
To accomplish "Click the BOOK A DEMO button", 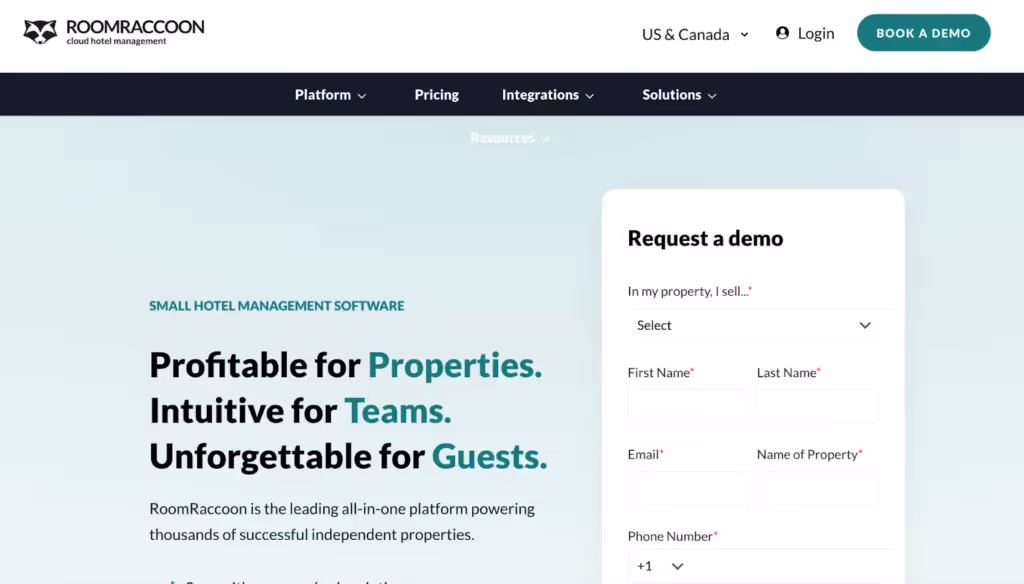I will [x=923, y=32].
